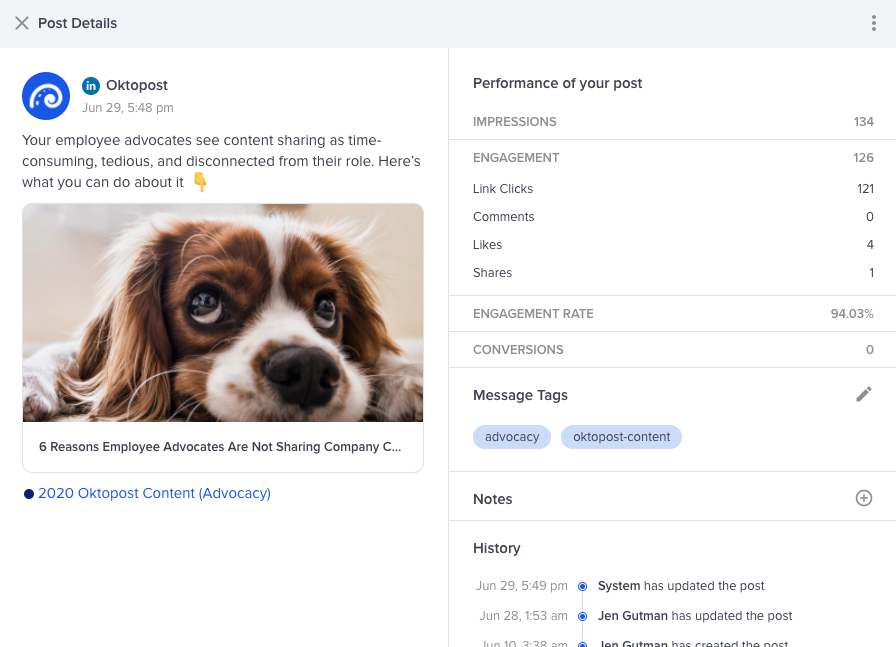Click the Link Clicks metric row
The height and width of the screenshot is (647, 896).
click(x=672, y=189)
